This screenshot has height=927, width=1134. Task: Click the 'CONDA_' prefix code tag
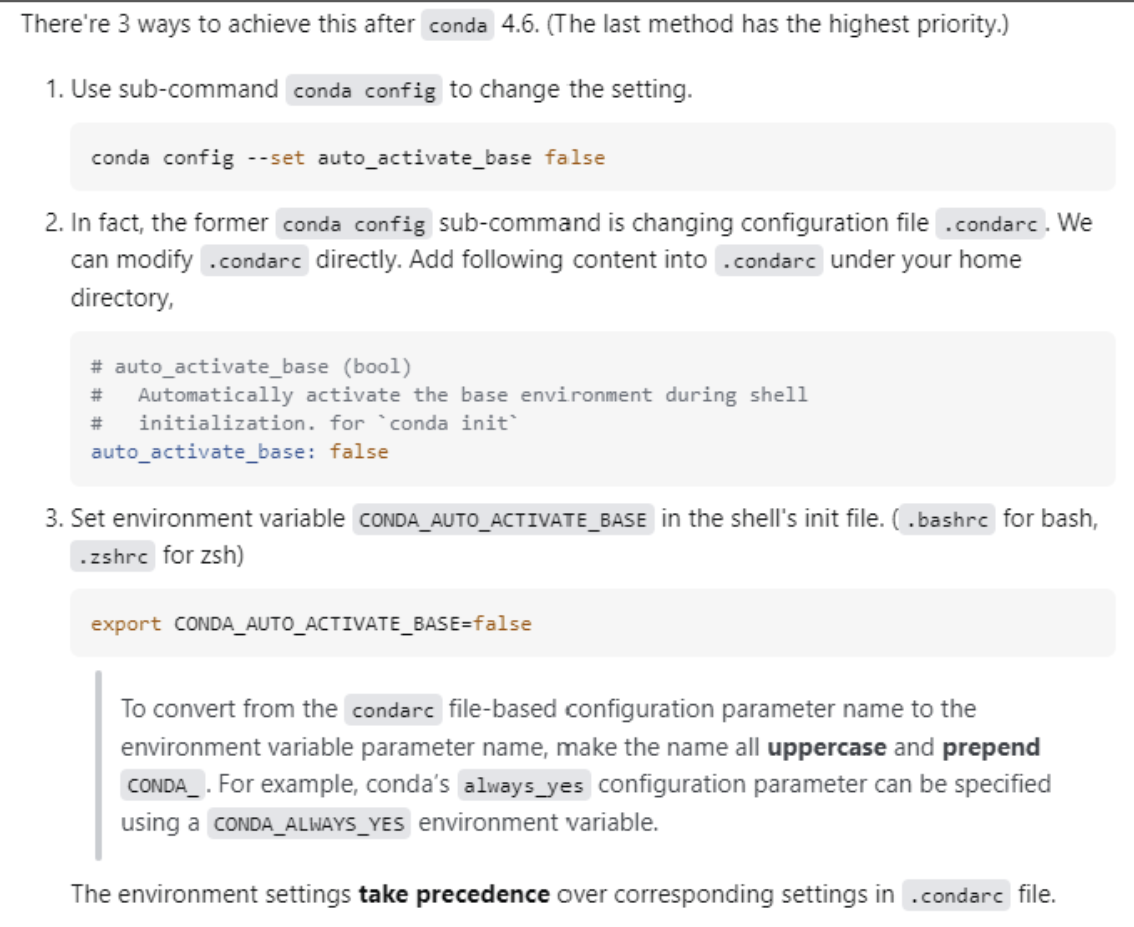[163, 785]
